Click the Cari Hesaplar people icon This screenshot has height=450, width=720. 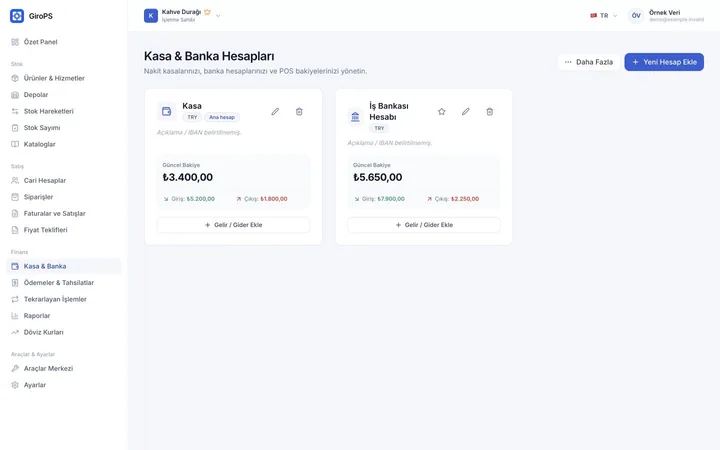pos(15,180)
